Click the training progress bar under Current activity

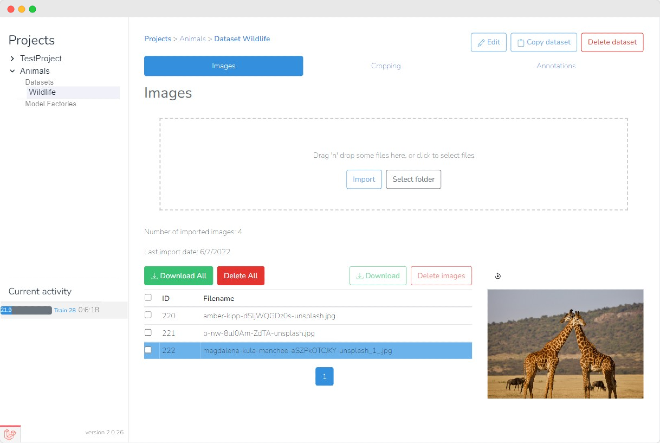tap(26, 310)
